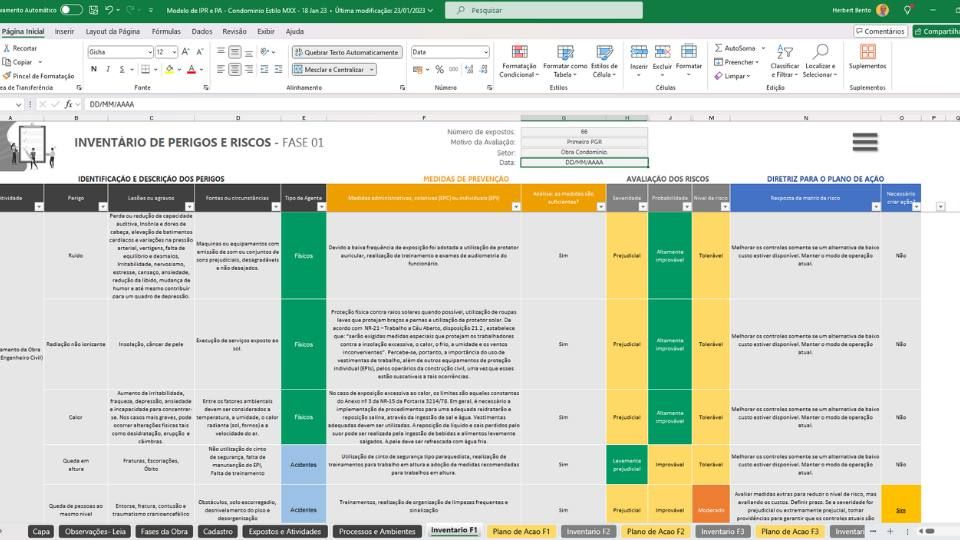Screen dimensions: 960x540
Task: Click the yellow fill color button
Action: point(170,69)
